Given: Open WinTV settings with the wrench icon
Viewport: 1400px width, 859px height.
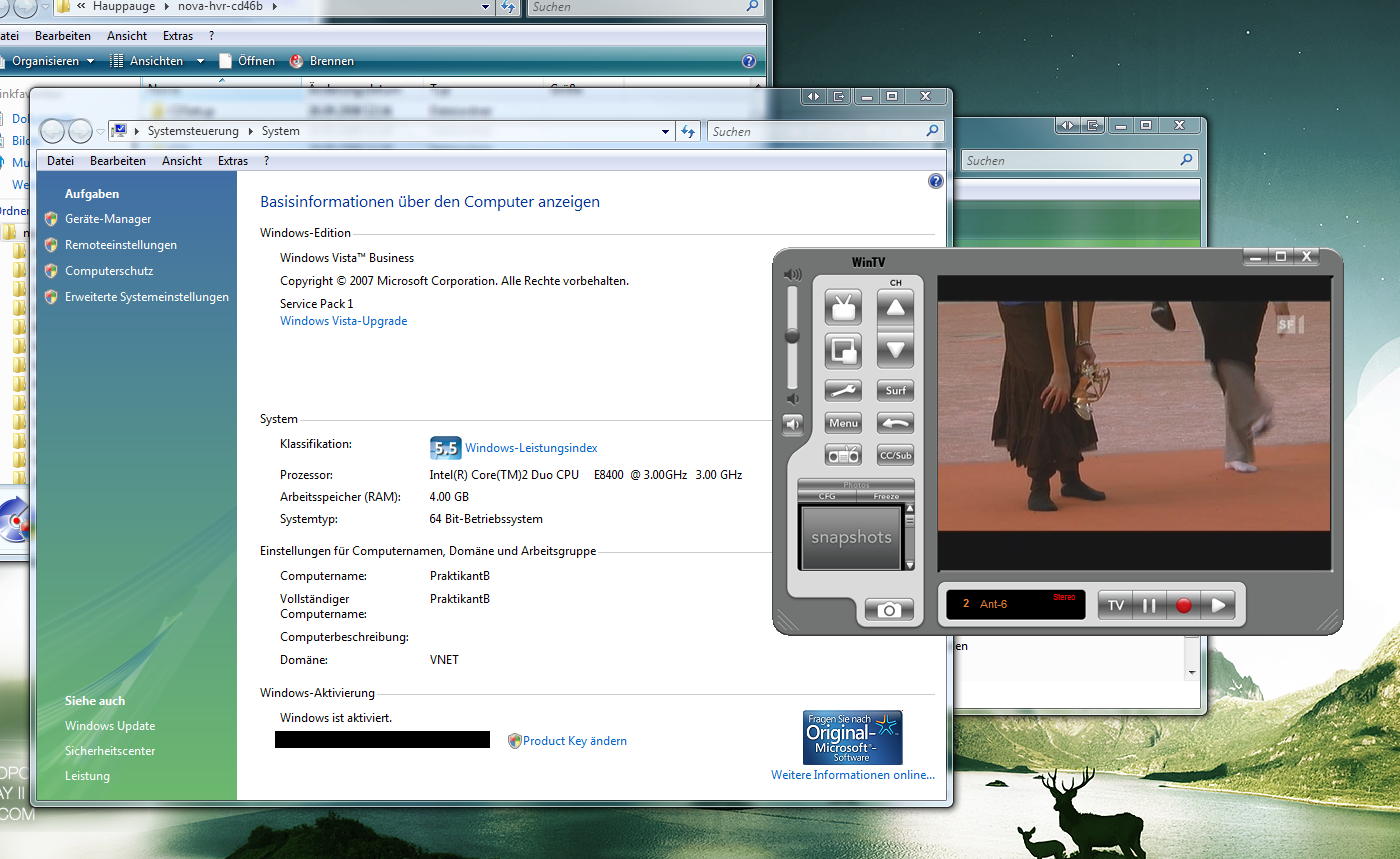Looking at the screenshot, I should tap(843, 390).
